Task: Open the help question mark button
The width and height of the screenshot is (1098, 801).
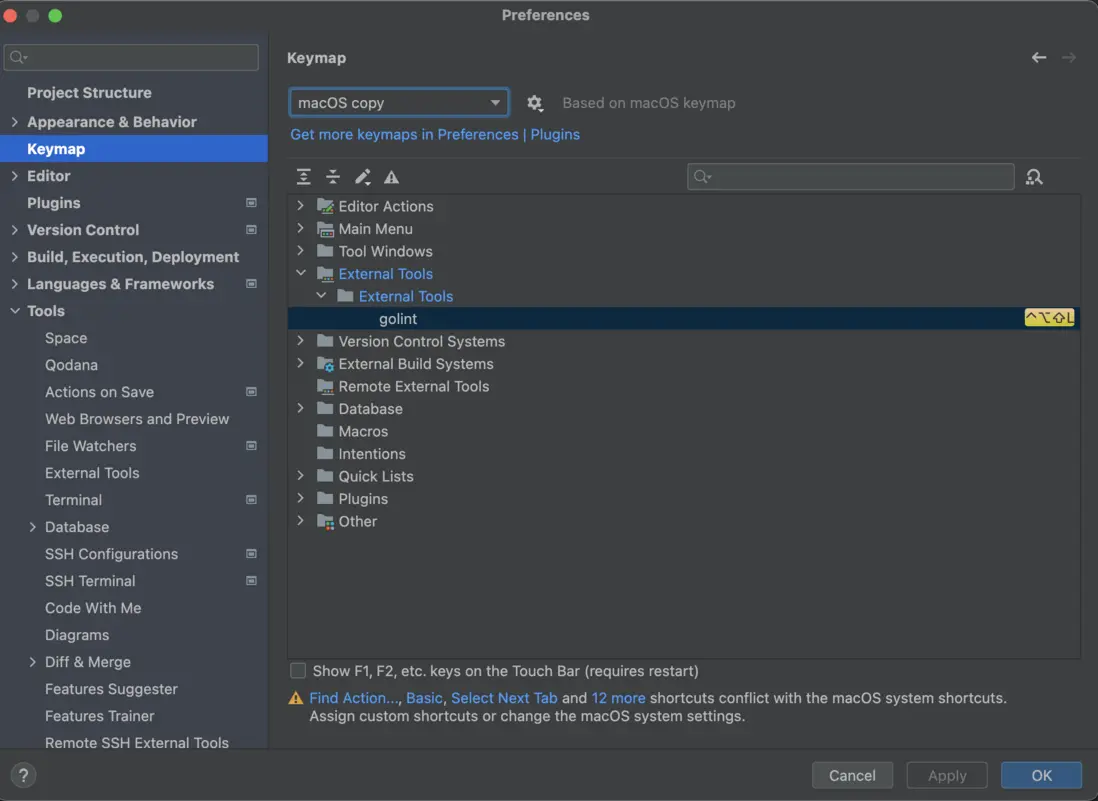Action: tap(23, 775)
